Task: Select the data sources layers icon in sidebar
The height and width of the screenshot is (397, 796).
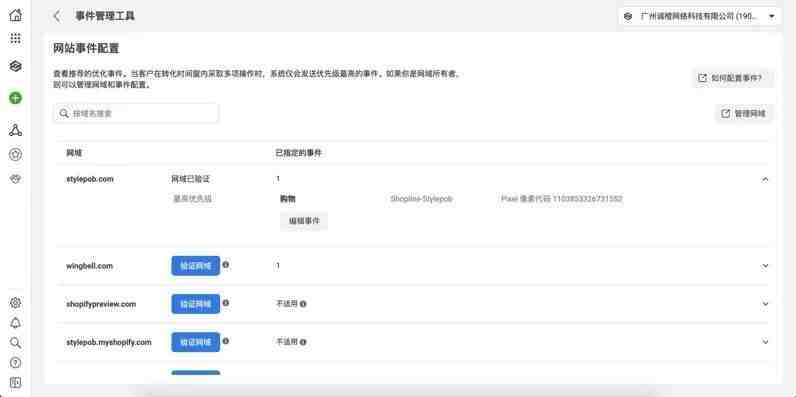Action: [16, 66]
